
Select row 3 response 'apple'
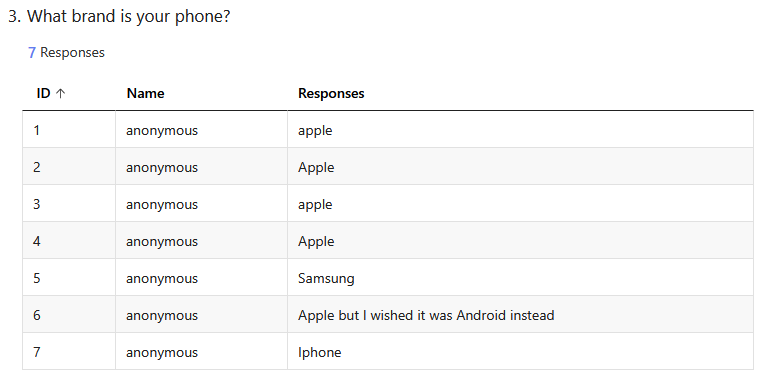tap(315, 204)
